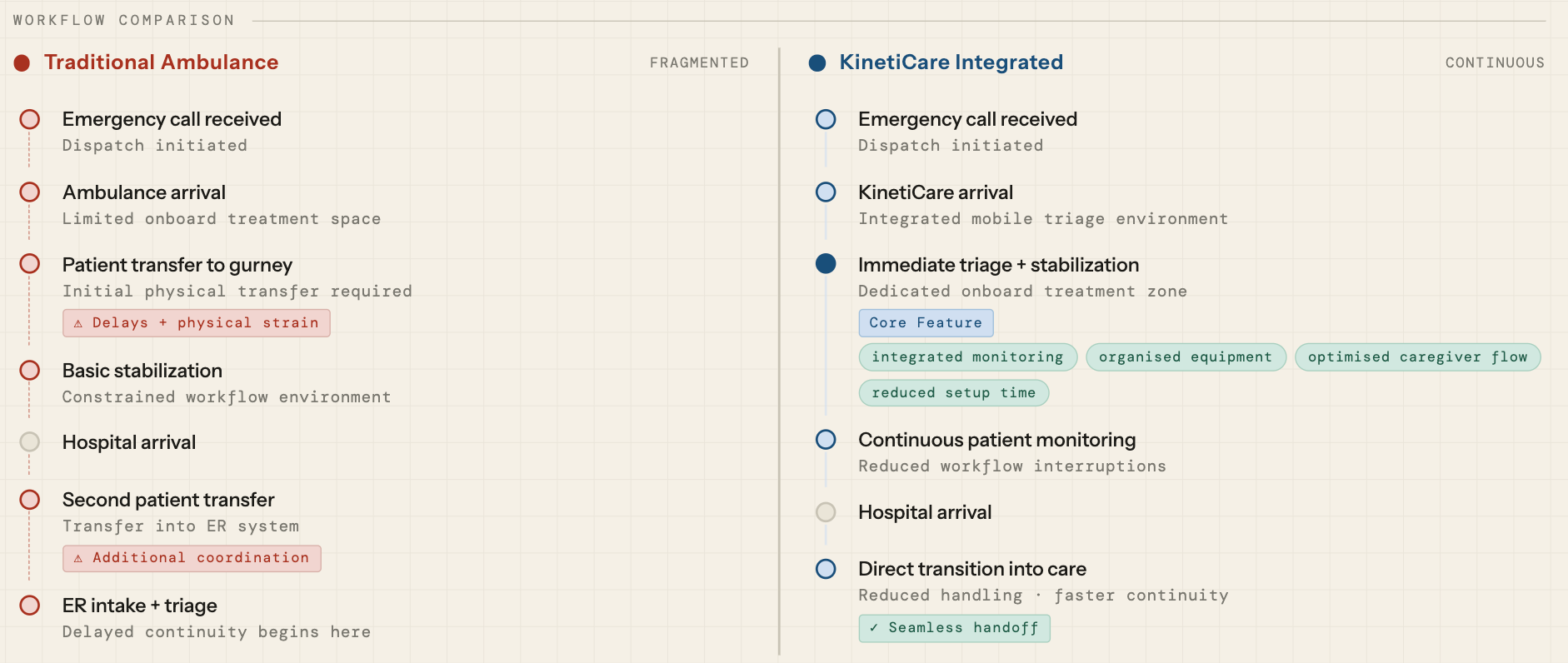1568x663 pixels.
Task: Click the Additional coordination warning badge
Action: tap(192, 558)
